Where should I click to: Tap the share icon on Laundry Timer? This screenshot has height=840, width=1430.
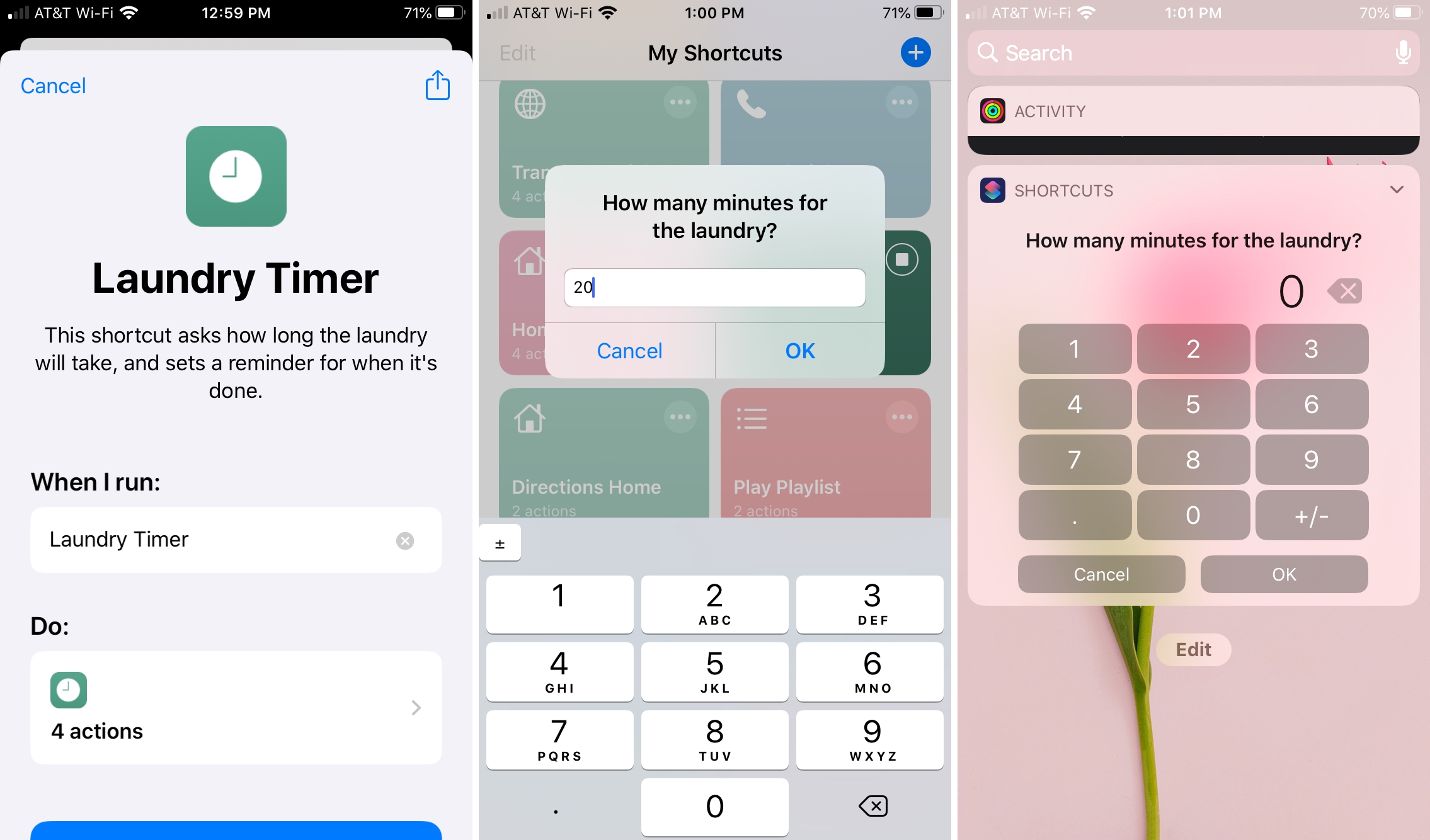437,84
